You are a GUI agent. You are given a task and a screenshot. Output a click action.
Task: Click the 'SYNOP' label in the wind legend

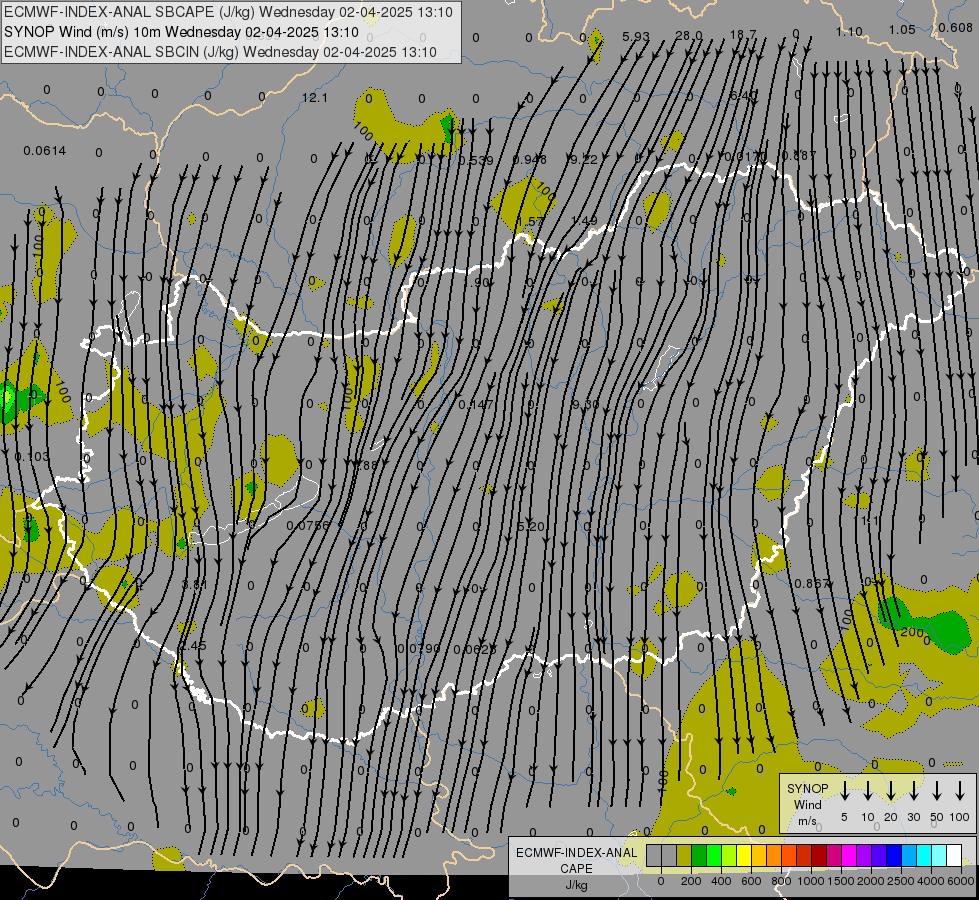[807, 789]
